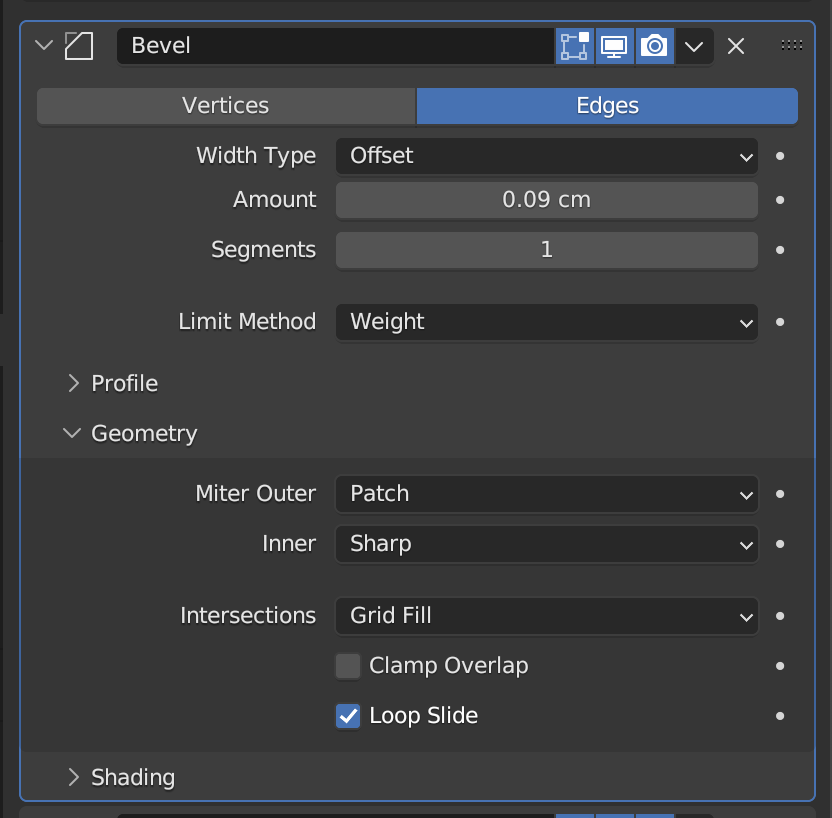Open the Intersections dropdown
Image resolution: width=832 pixels, height=818 pixels.
pyautogui.click(x=546, y=616)
